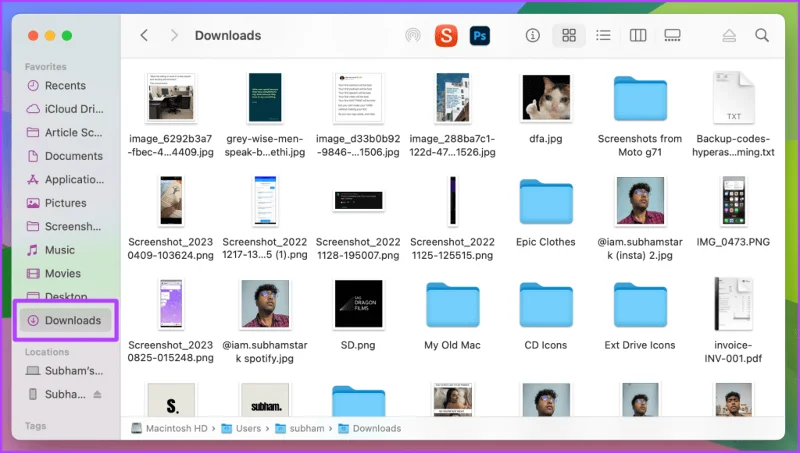Open Music in sidebar
800x453 pixels.
click(64, 250)
